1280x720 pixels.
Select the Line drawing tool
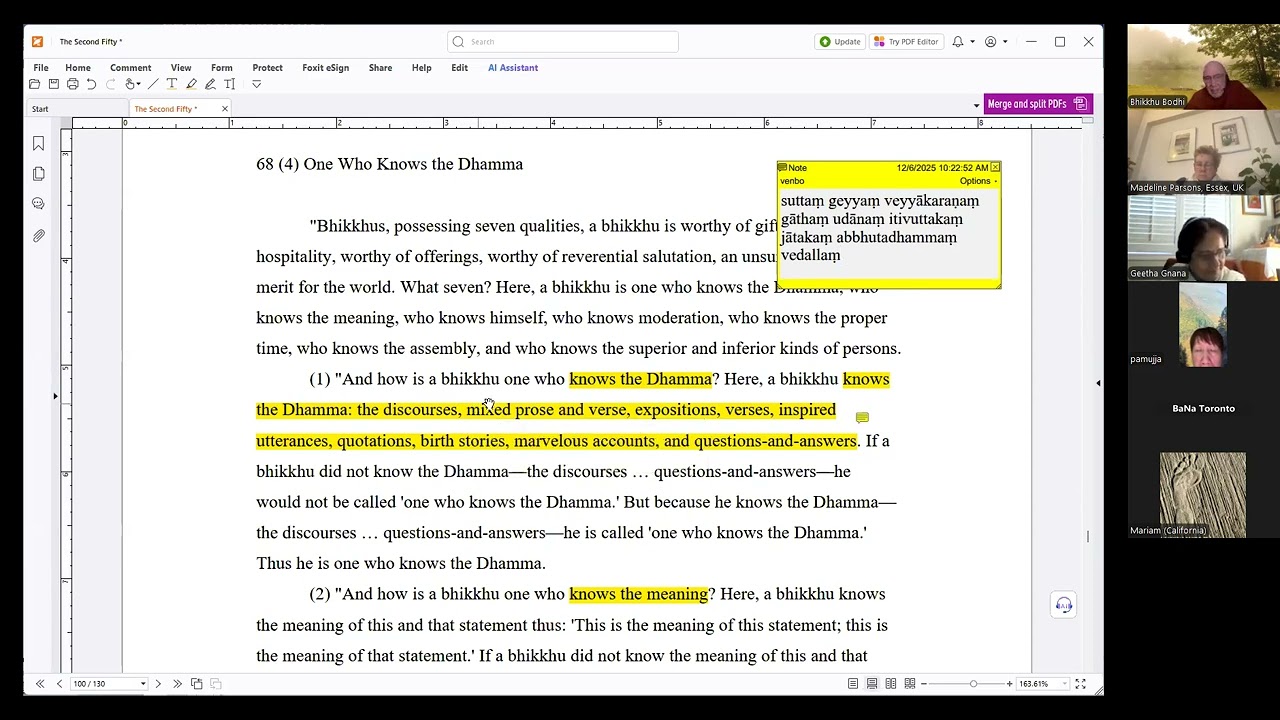pyautogui.click(x=153, y=84)
